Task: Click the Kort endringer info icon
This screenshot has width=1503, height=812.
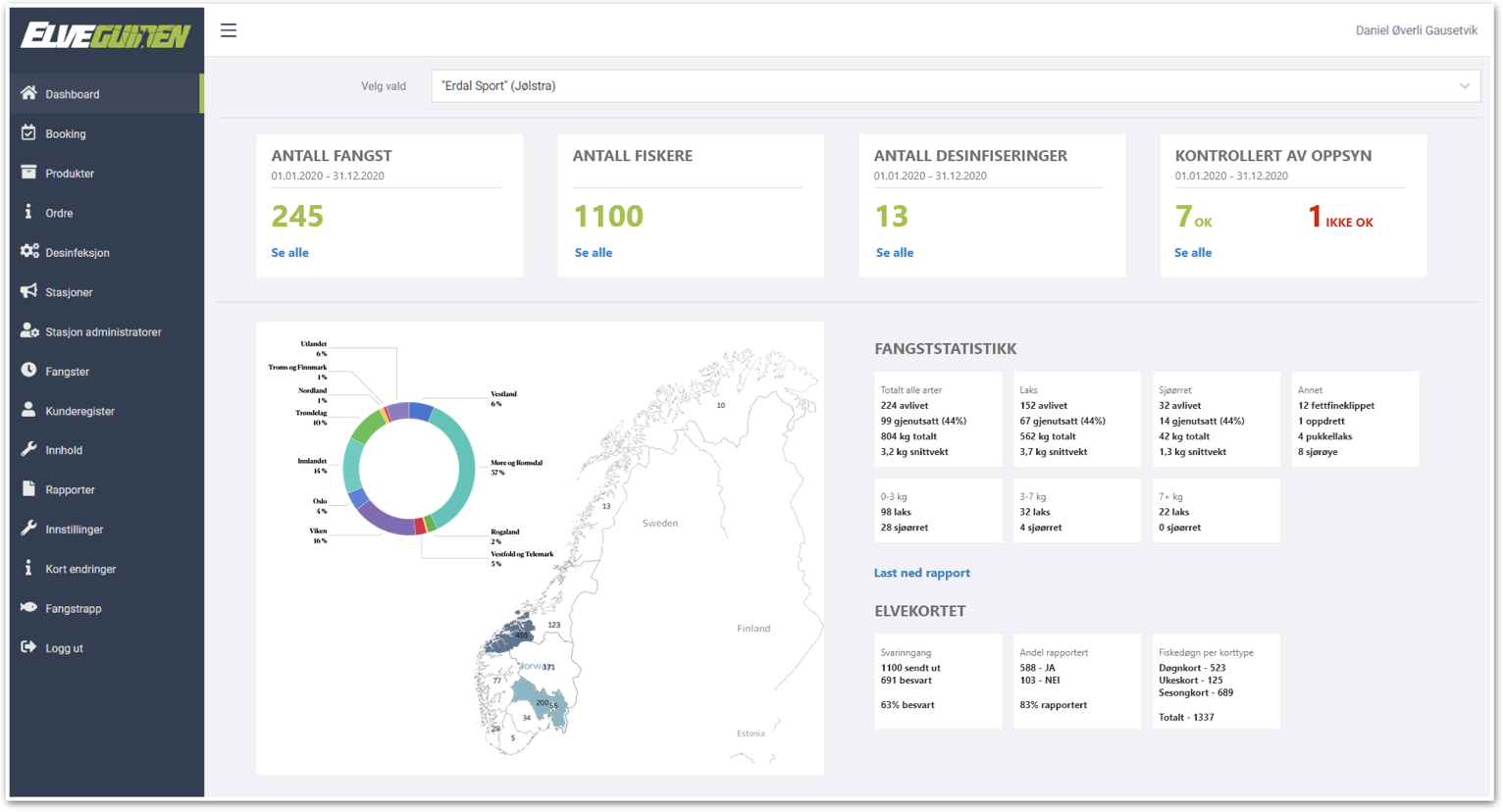Action: (28, 568)
